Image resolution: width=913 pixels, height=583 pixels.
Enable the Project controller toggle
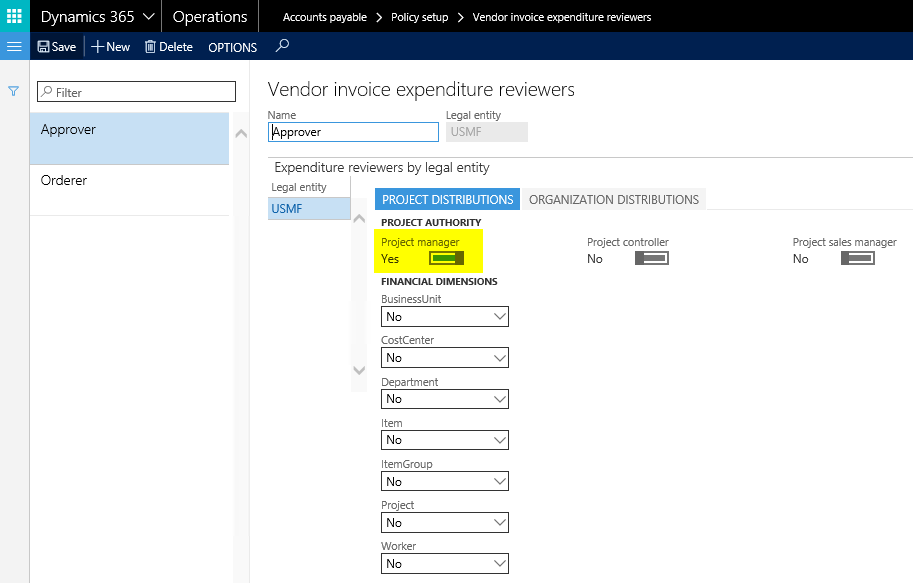click(652, 259)
